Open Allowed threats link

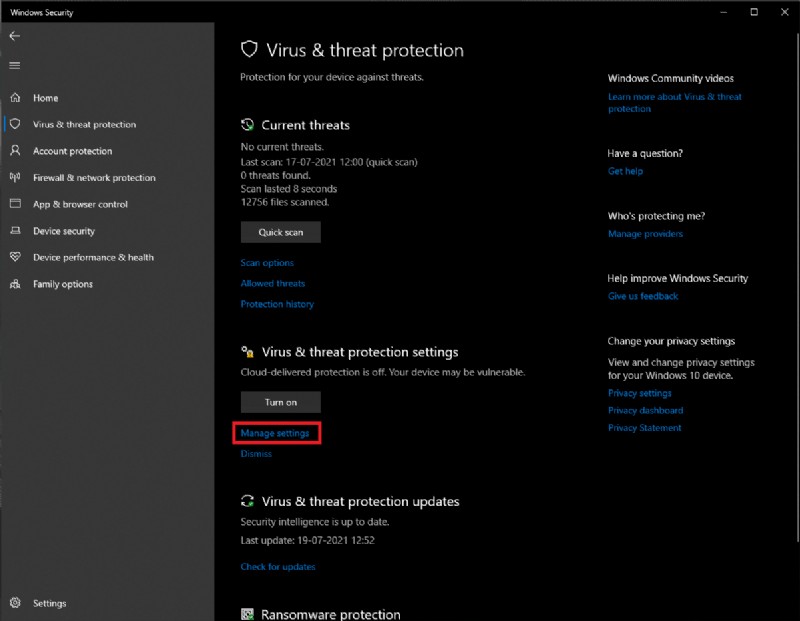272,283
